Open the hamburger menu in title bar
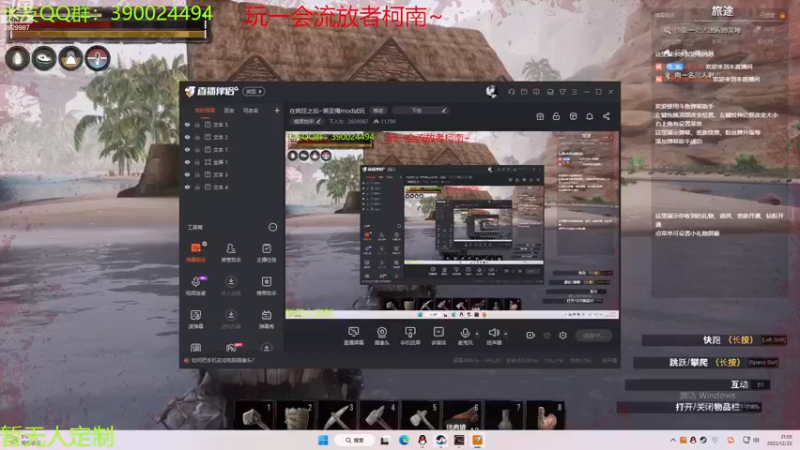The width and height of the screenshot is (800, 450). pyautogui.click(x=574, y=92)
